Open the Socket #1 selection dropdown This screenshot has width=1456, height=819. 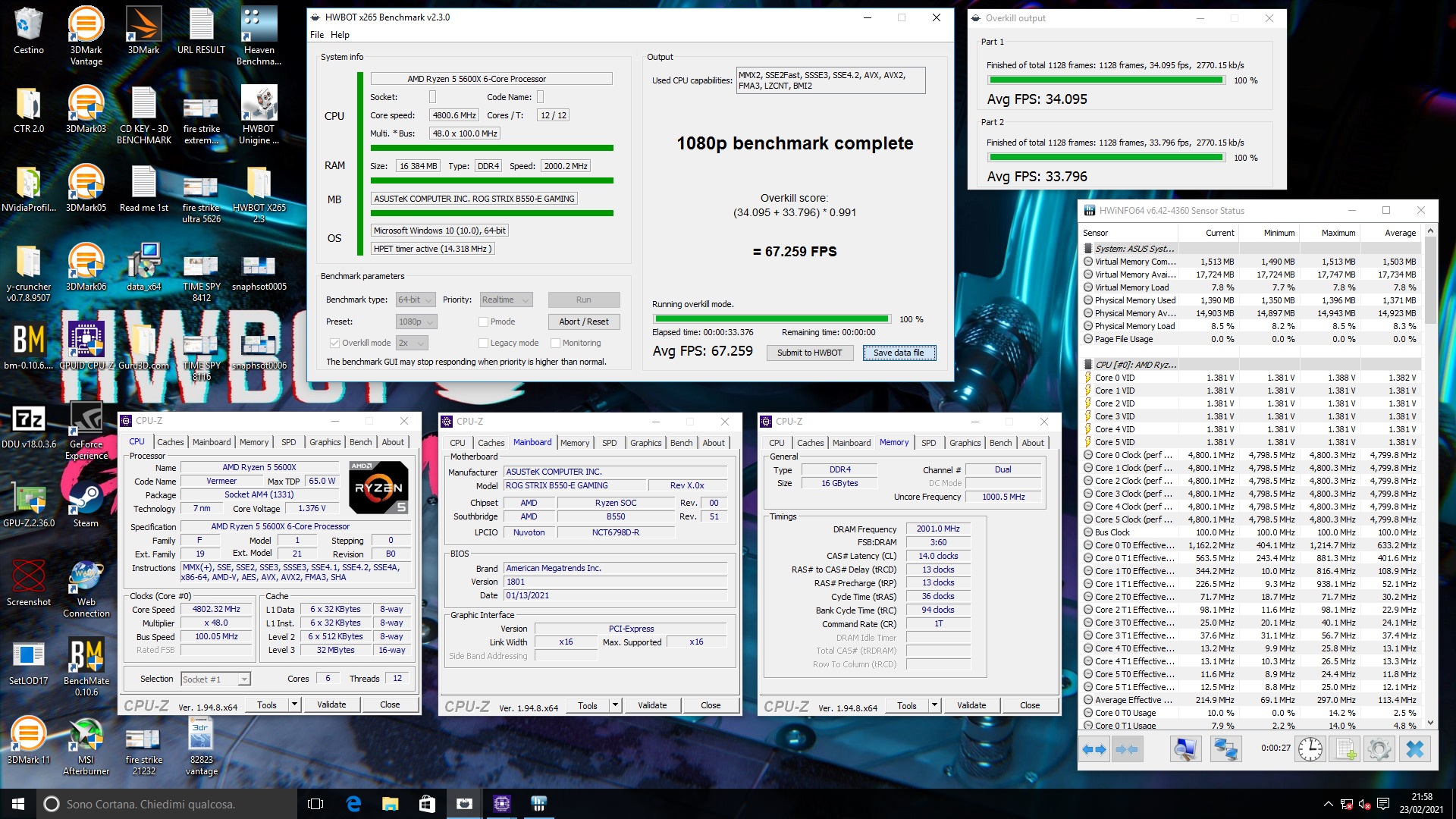215,679
